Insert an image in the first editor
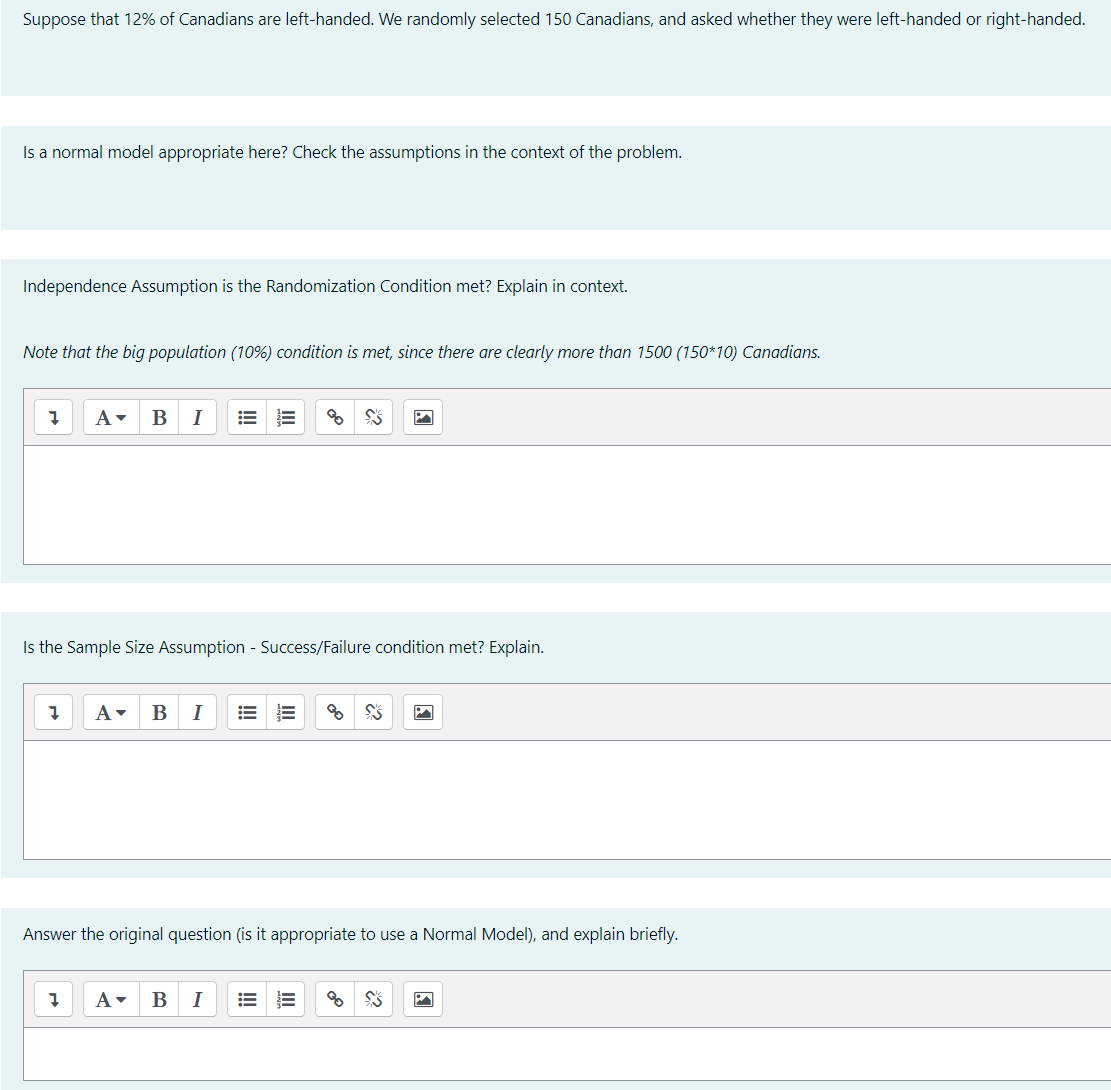The image size is (1111, 1090). (422, 417)
